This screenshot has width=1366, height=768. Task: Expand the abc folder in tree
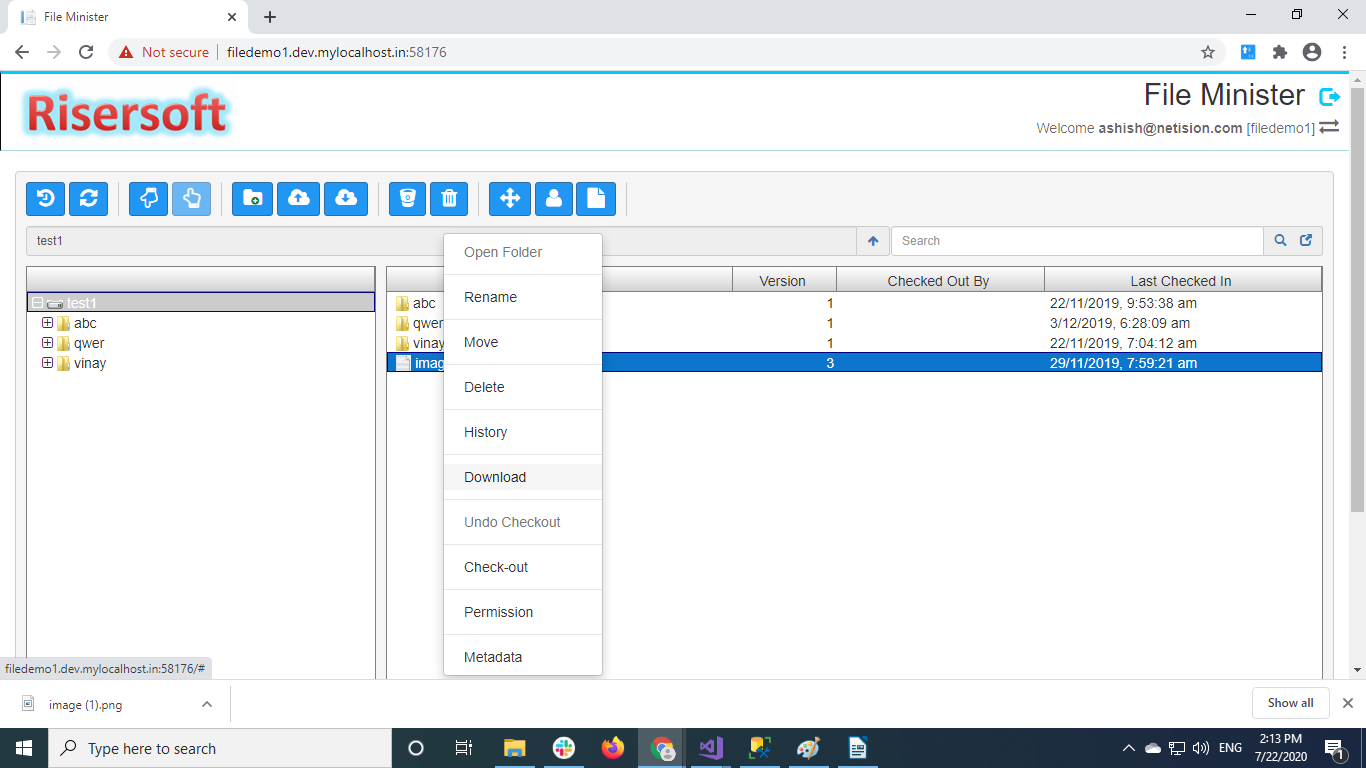[47, 323]
